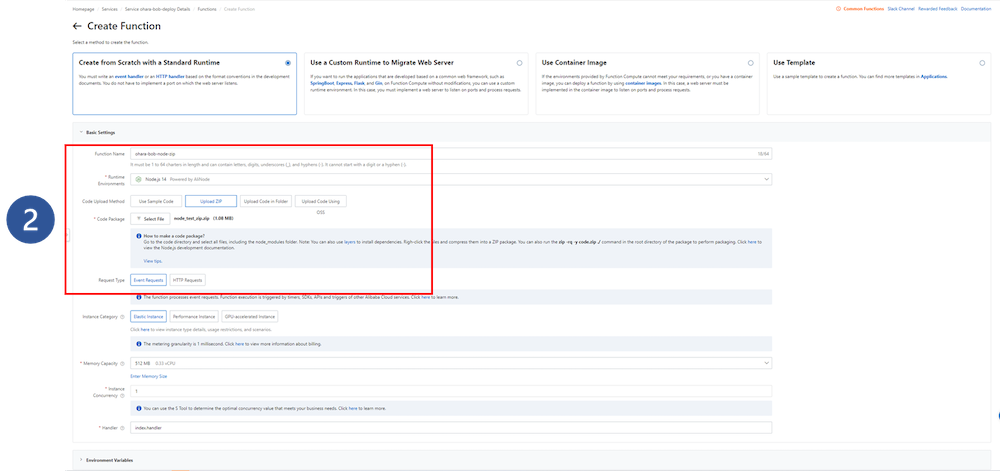The height and width of the screenshot is (471, 1000).
Task: Click the Common Functions icon link
Action: tap(838, 8)
